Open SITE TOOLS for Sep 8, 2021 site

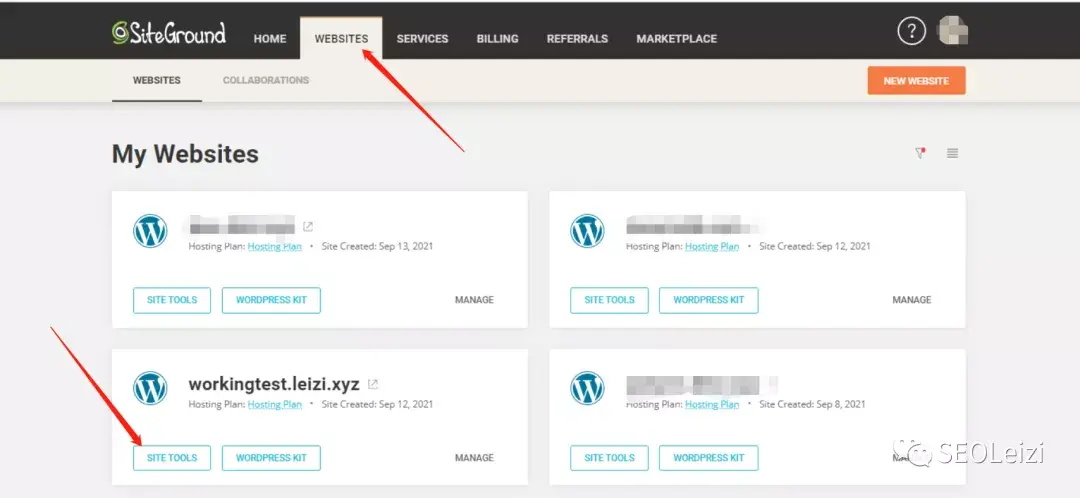(x=609, y=457)
